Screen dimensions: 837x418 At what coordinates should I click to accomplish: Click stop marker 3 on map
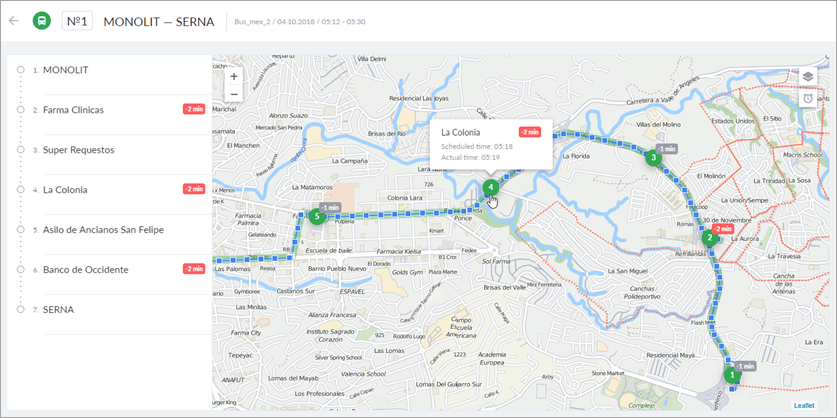point(653,157)
